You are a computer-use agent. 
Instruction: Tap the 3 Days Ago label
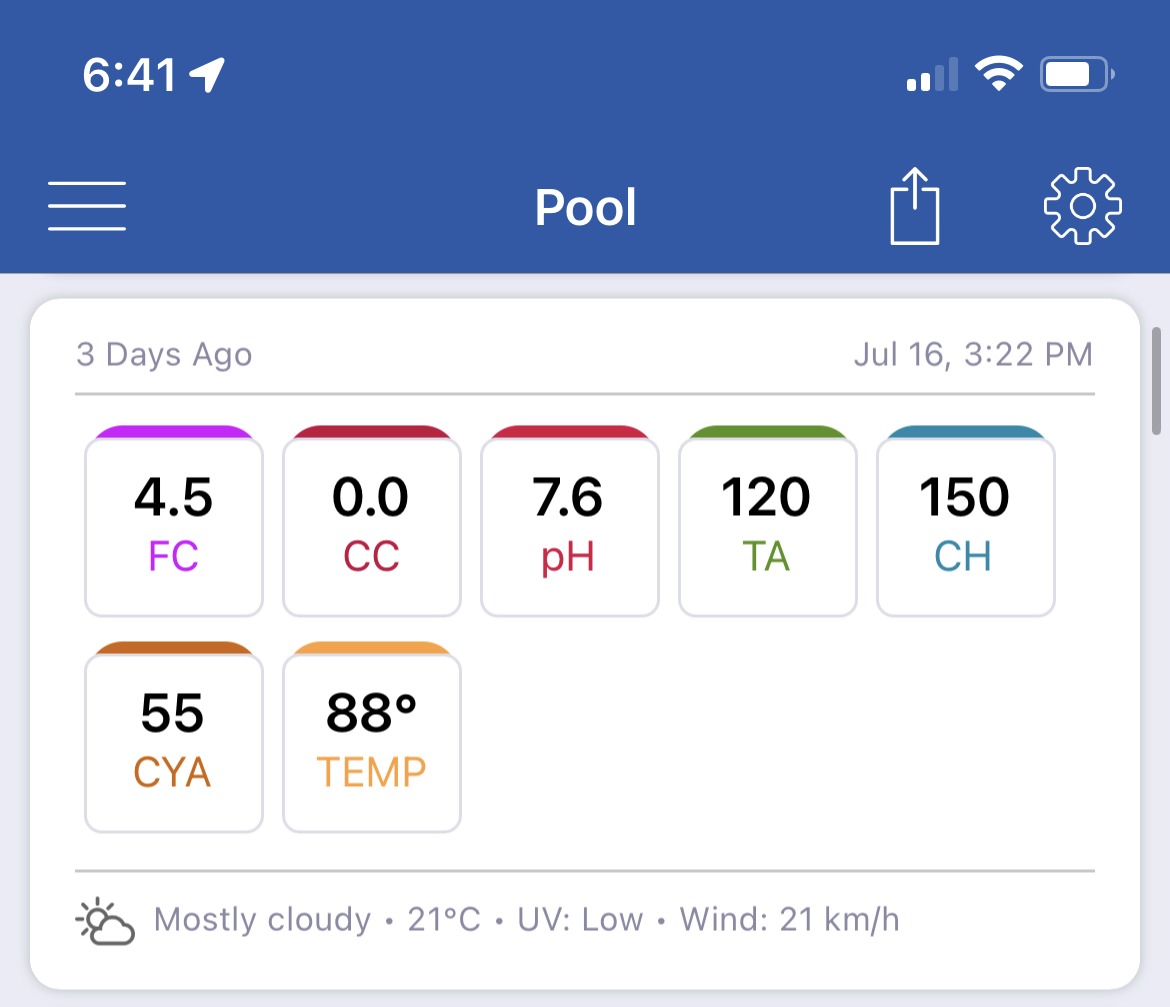coord(164,354)
